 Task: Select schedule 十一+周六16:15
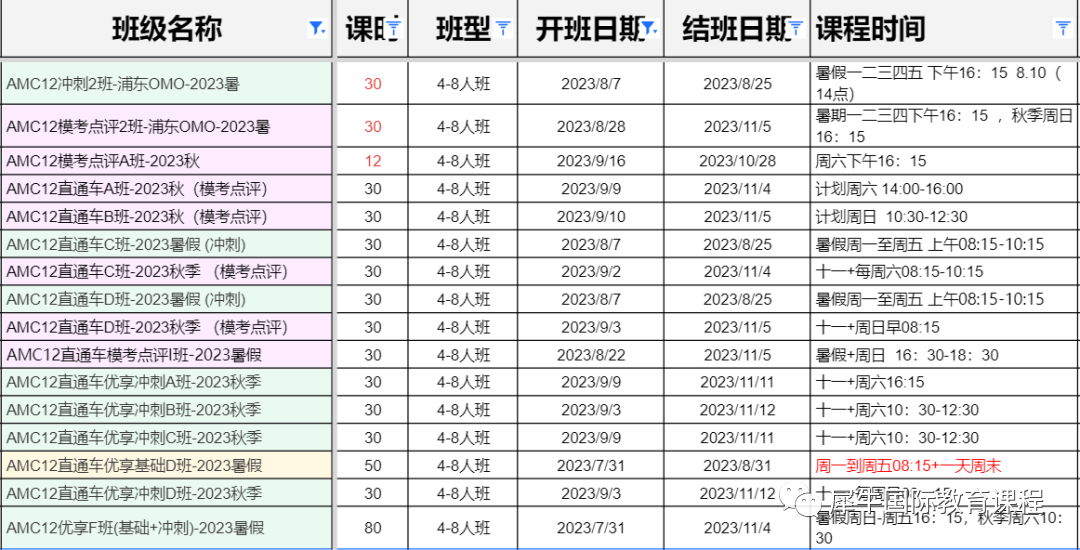870,382
